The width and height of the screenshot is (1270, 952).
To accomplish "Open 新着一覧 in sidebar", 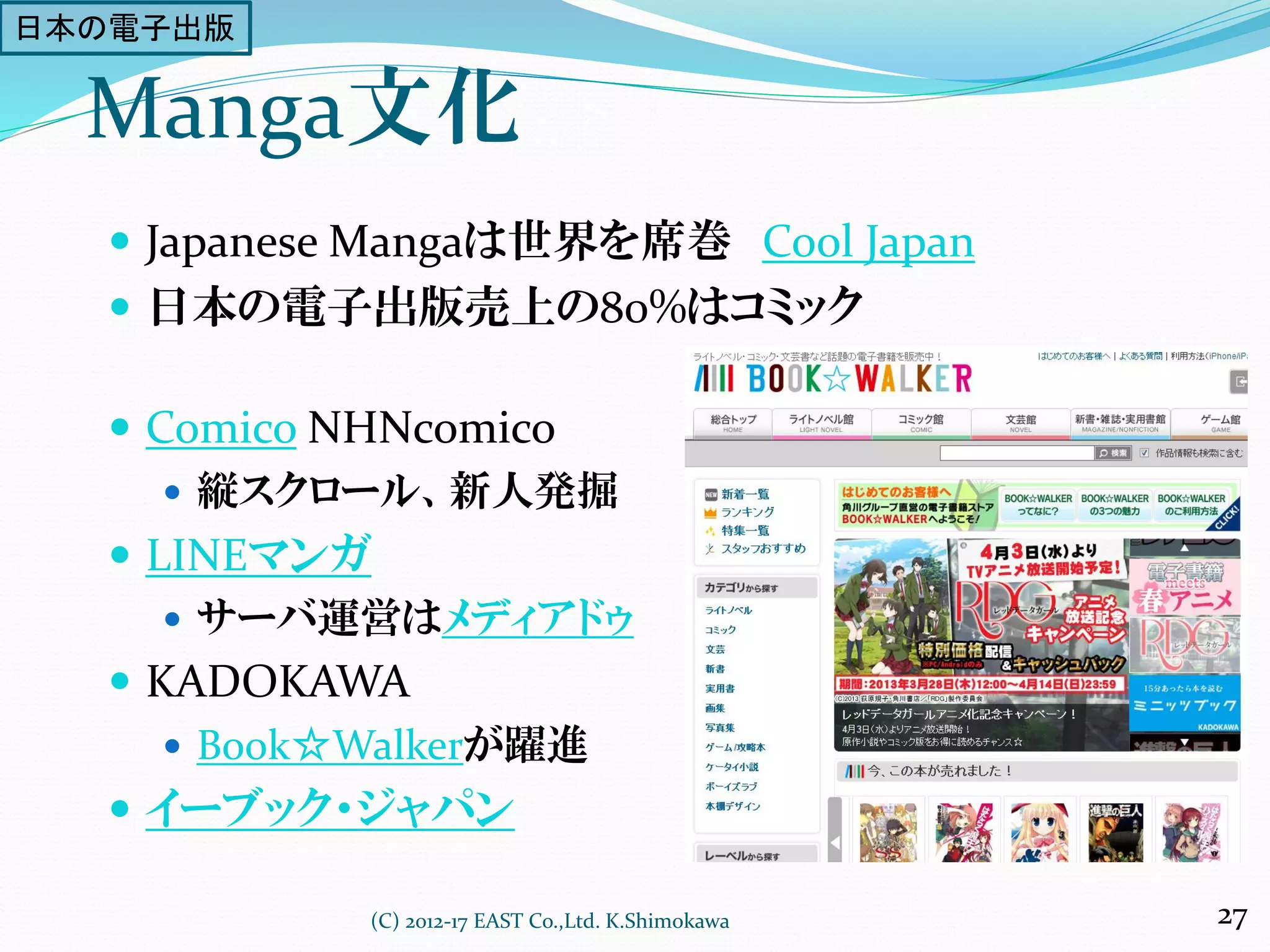I will click(x=745, y=494).
